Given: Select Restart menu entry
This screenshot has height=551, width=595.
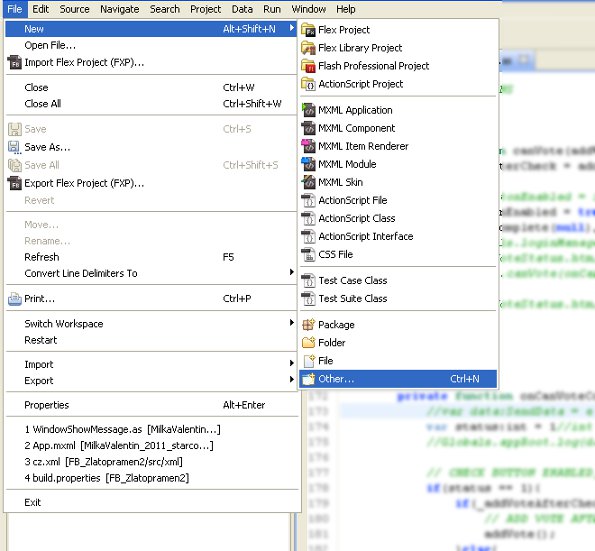Looking at the screenshot, I should pyautogui.click(x=151, y=340).
